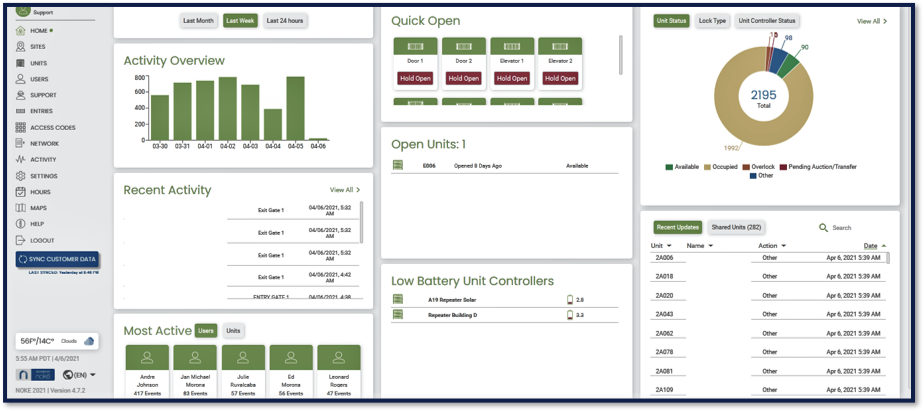Toggle Pending Auction/Transfer legend swatch
Screen dimensions: 924x411
(x=783, y=167)
